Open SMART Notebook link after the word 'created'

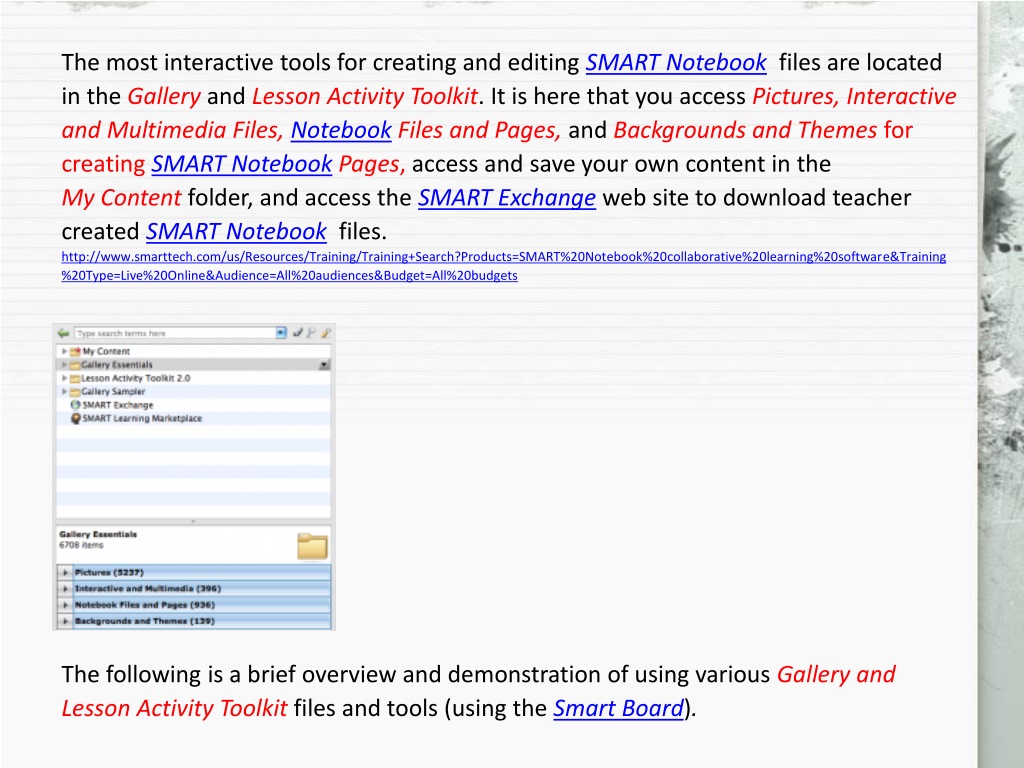click(236, 232)
